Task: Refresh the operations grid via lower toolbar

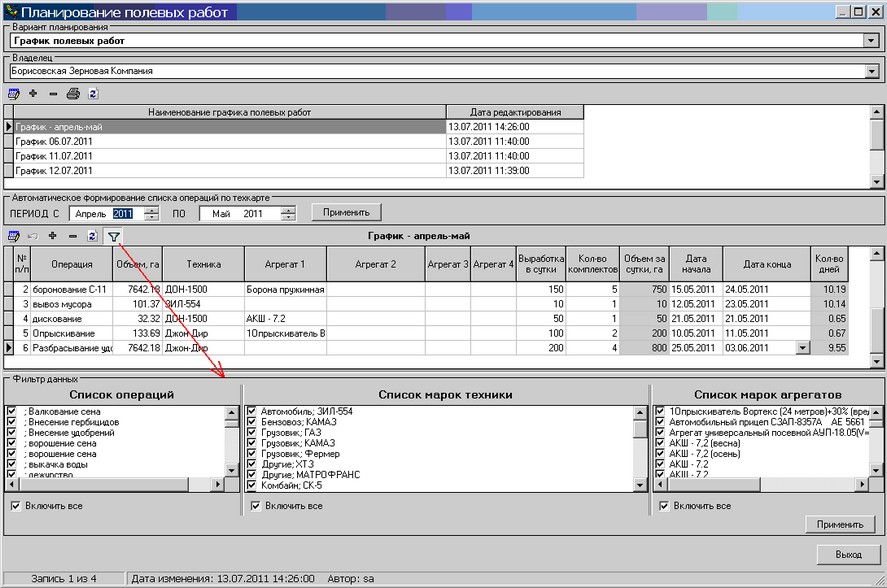Action: click(x=92, y=237)
